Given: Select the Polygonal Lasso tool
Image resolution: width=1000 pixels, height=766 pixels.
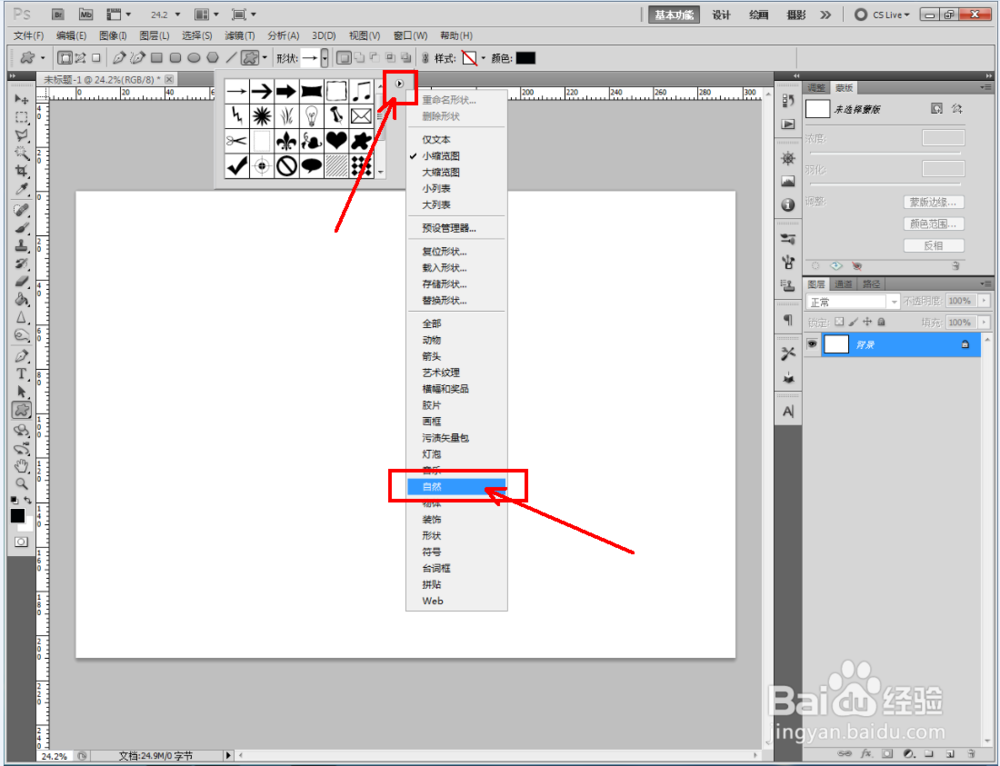Looking at the screenshot, I should tap(21, 135).
